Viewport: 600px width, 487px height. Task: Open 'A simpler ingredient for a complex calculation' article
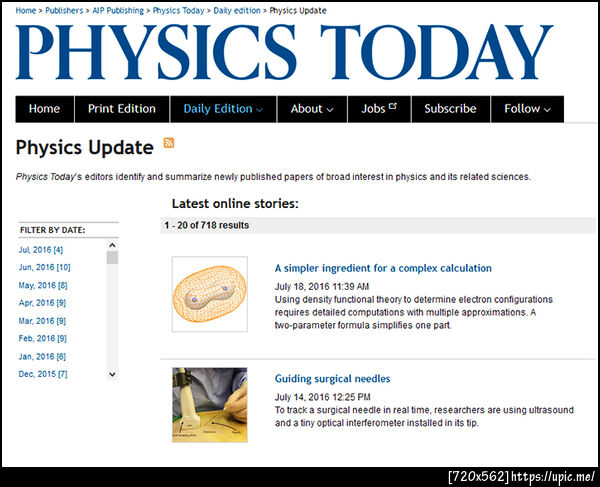pos(383,268)
